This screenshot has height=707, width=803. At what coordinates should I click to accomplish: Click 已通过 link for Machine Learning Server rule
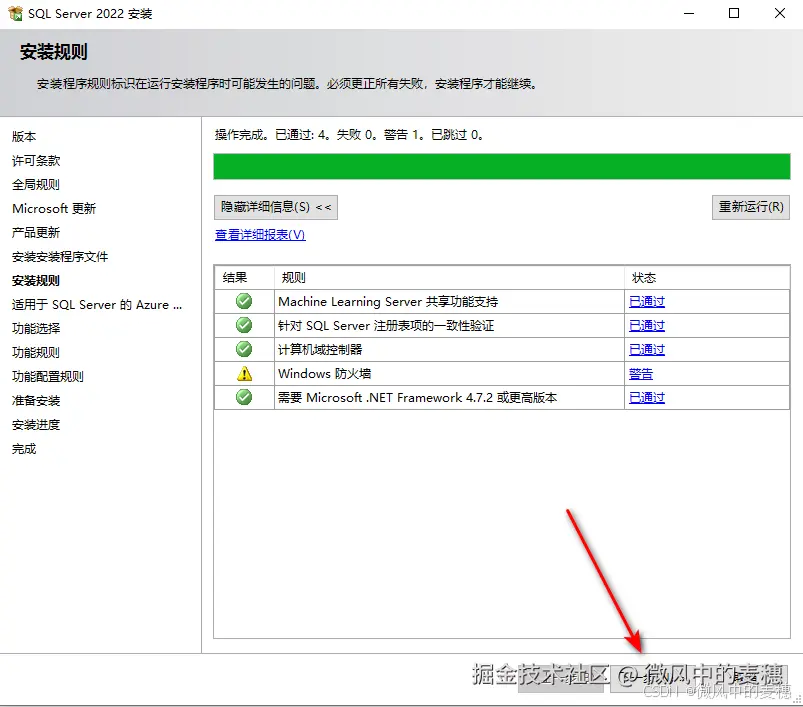coord(646,300)
